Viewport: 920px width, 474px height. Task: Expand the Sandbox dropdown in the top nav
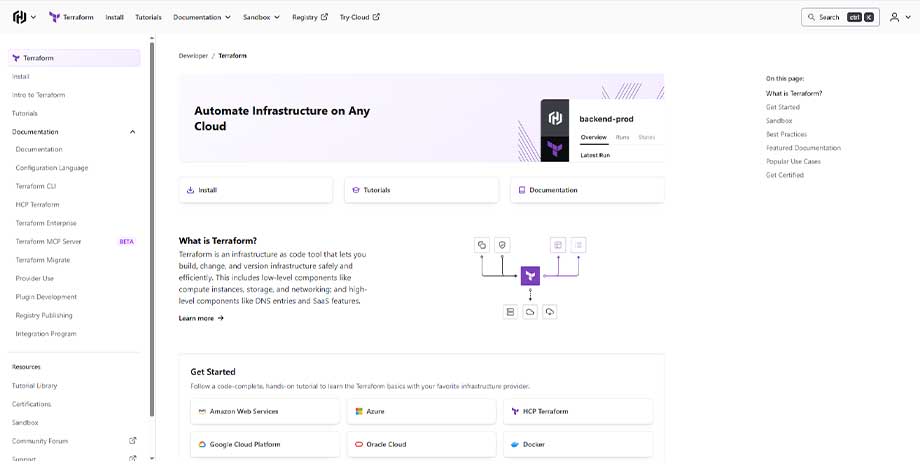[261, 18]
